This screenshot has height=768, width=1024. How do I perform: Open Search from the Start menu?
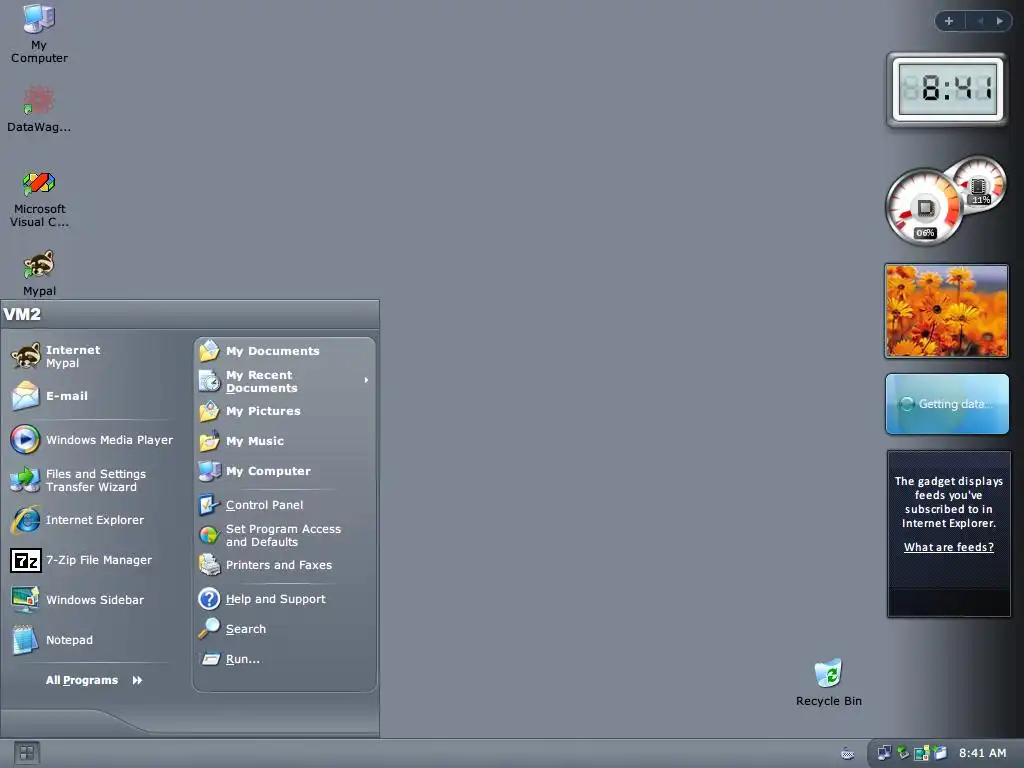pyautogui.click(x=285, y=629)
